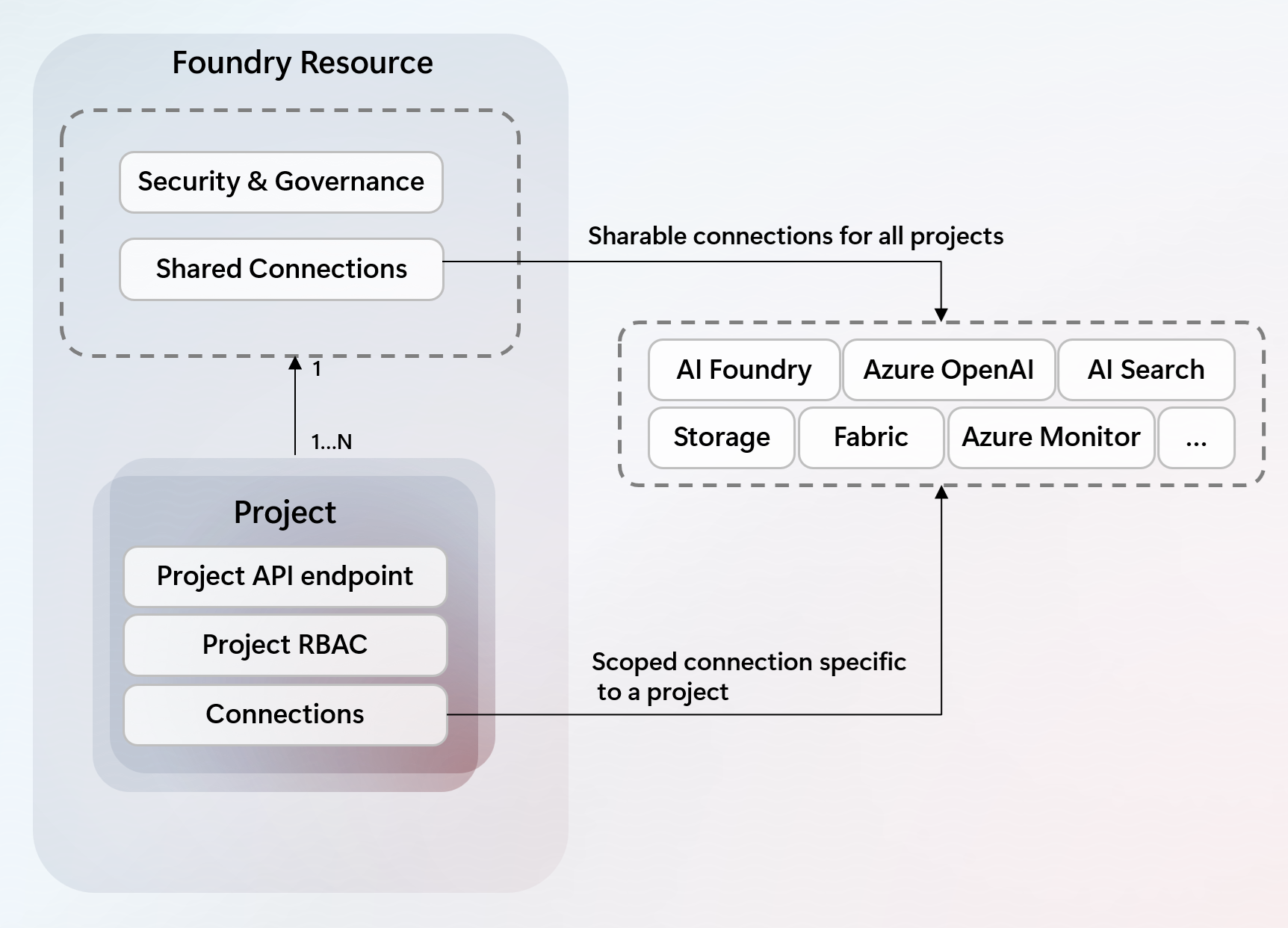Toggle the Project RBAC element
The image size is (1288, 928).
[x=285, y=645]
